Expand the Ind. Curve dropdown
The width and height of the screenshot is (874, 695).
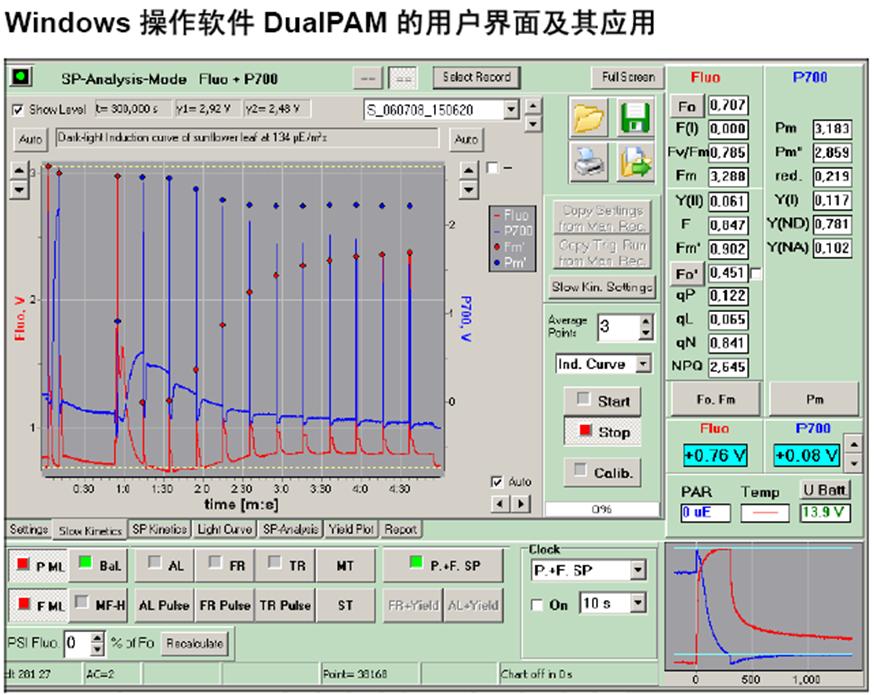pos(643,365)
